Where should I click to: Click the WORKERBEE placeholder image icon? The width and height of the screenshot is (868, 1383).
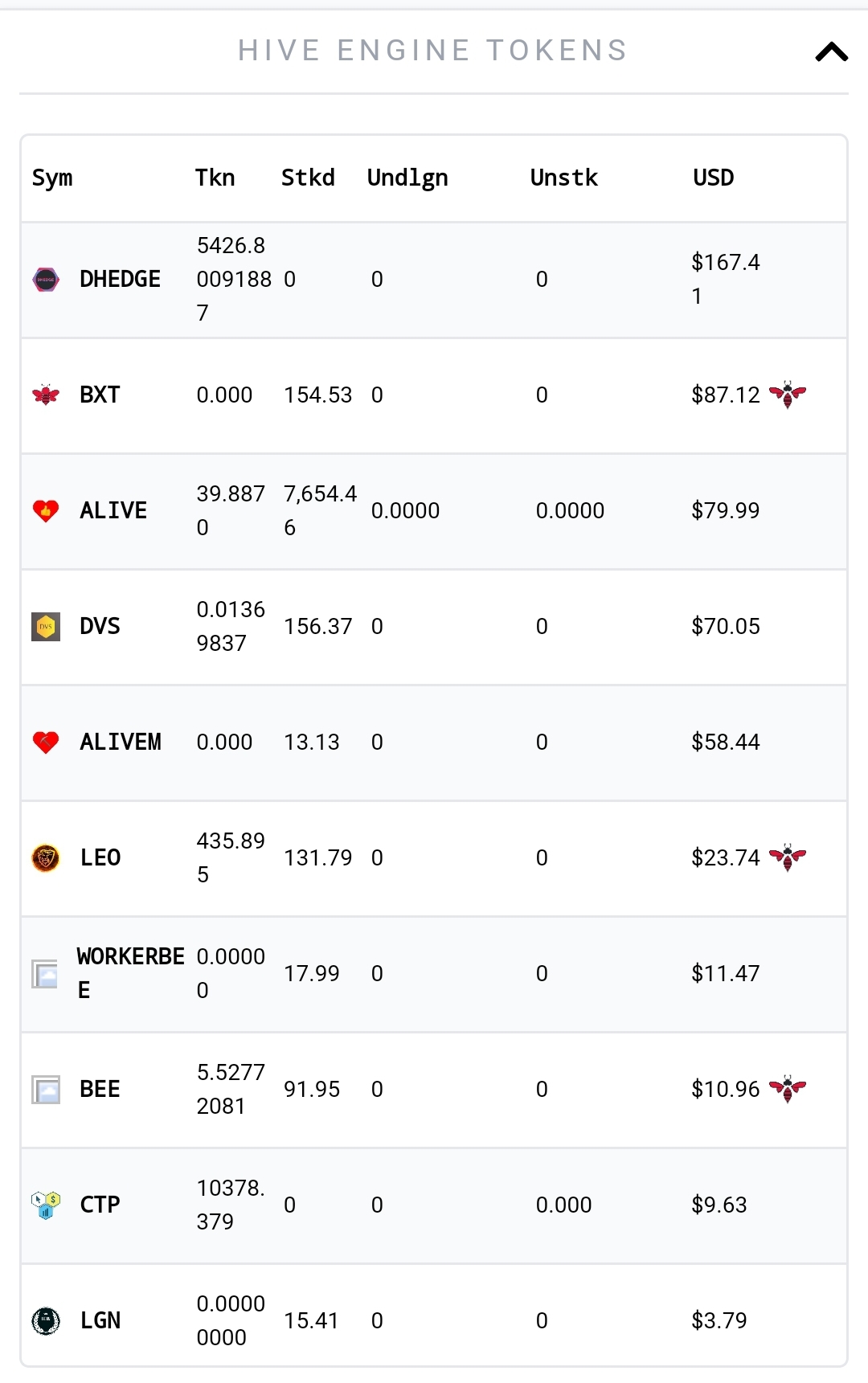tap(45, 974)
